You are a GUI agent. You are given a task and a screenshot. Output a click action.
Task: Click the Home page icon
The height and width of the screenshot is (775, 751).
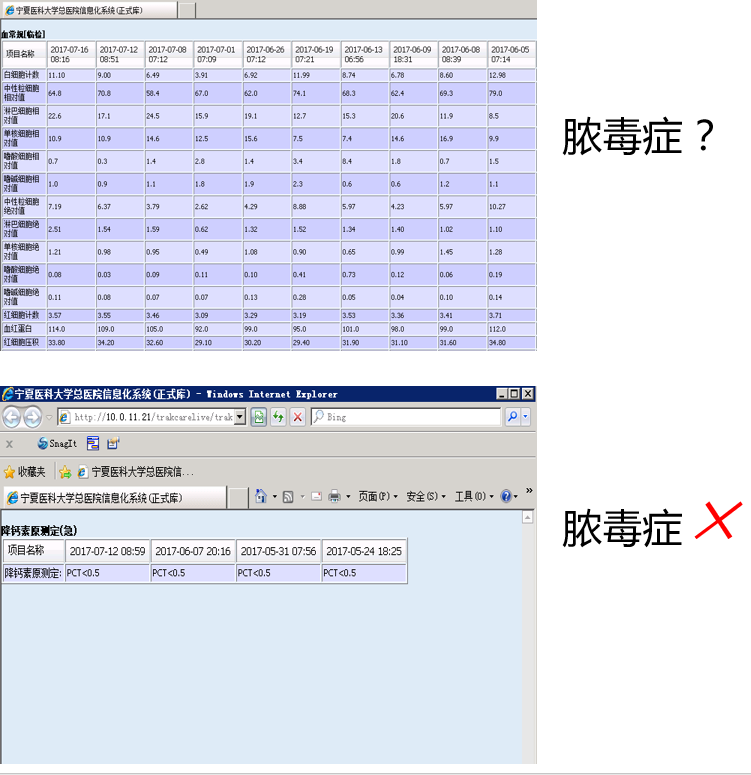pos(261,496)
